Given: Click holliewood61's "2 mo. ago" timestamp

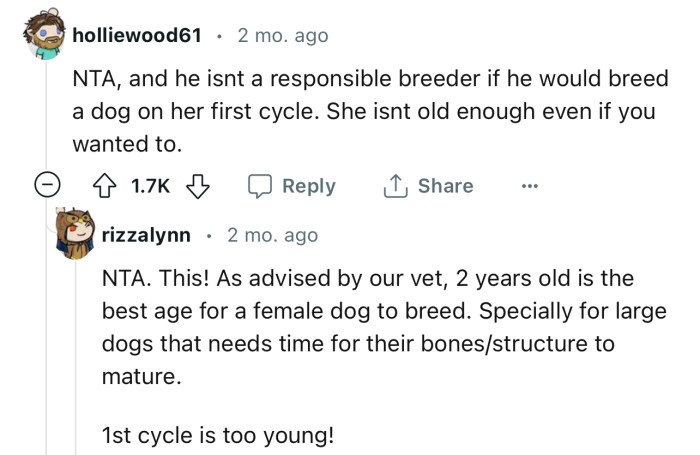Looking at the screenshot, I should 282,36.
